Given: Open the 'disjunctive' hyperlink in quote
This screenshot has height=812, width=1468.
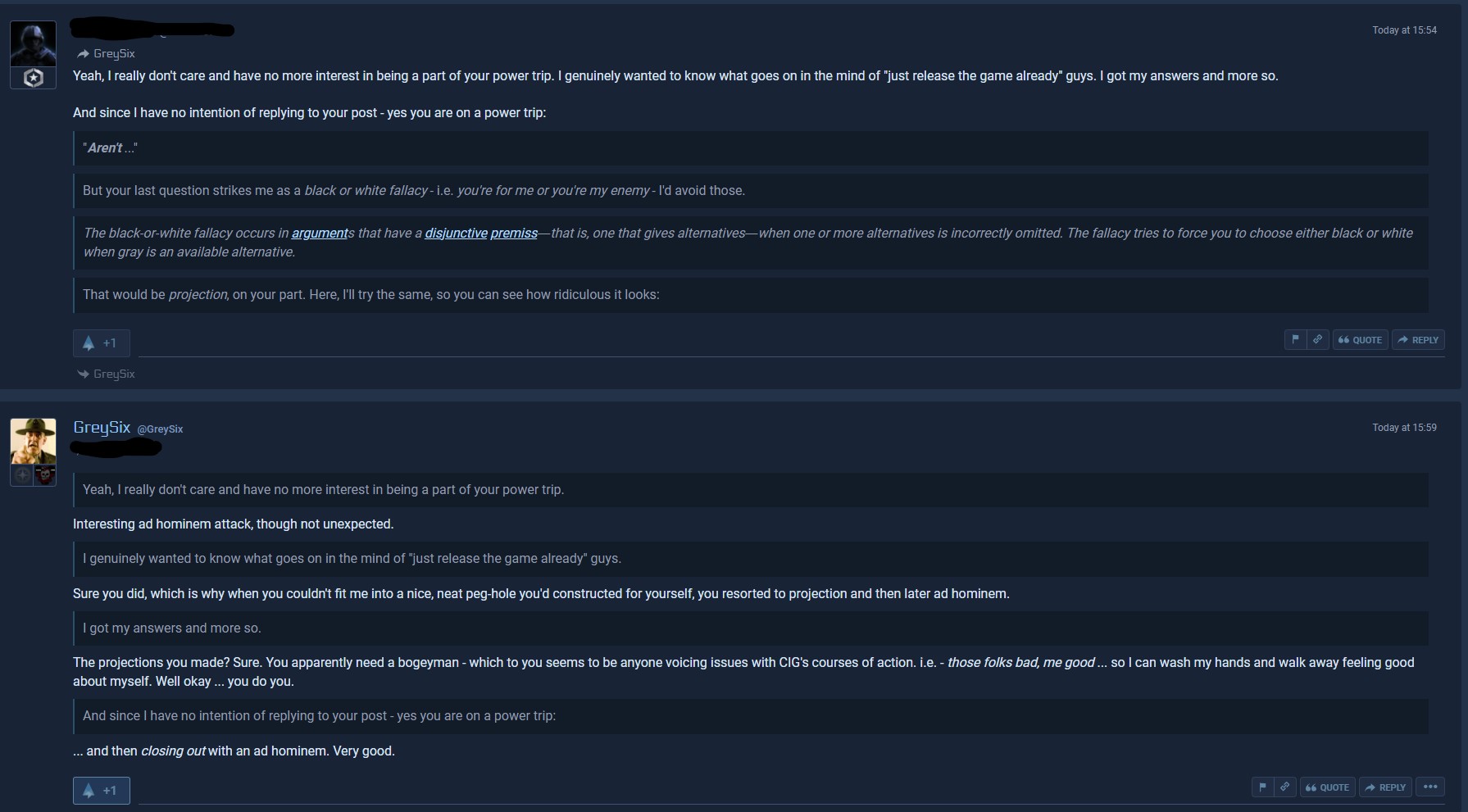Looking at the screenshot, I should (x=456, y=233).
